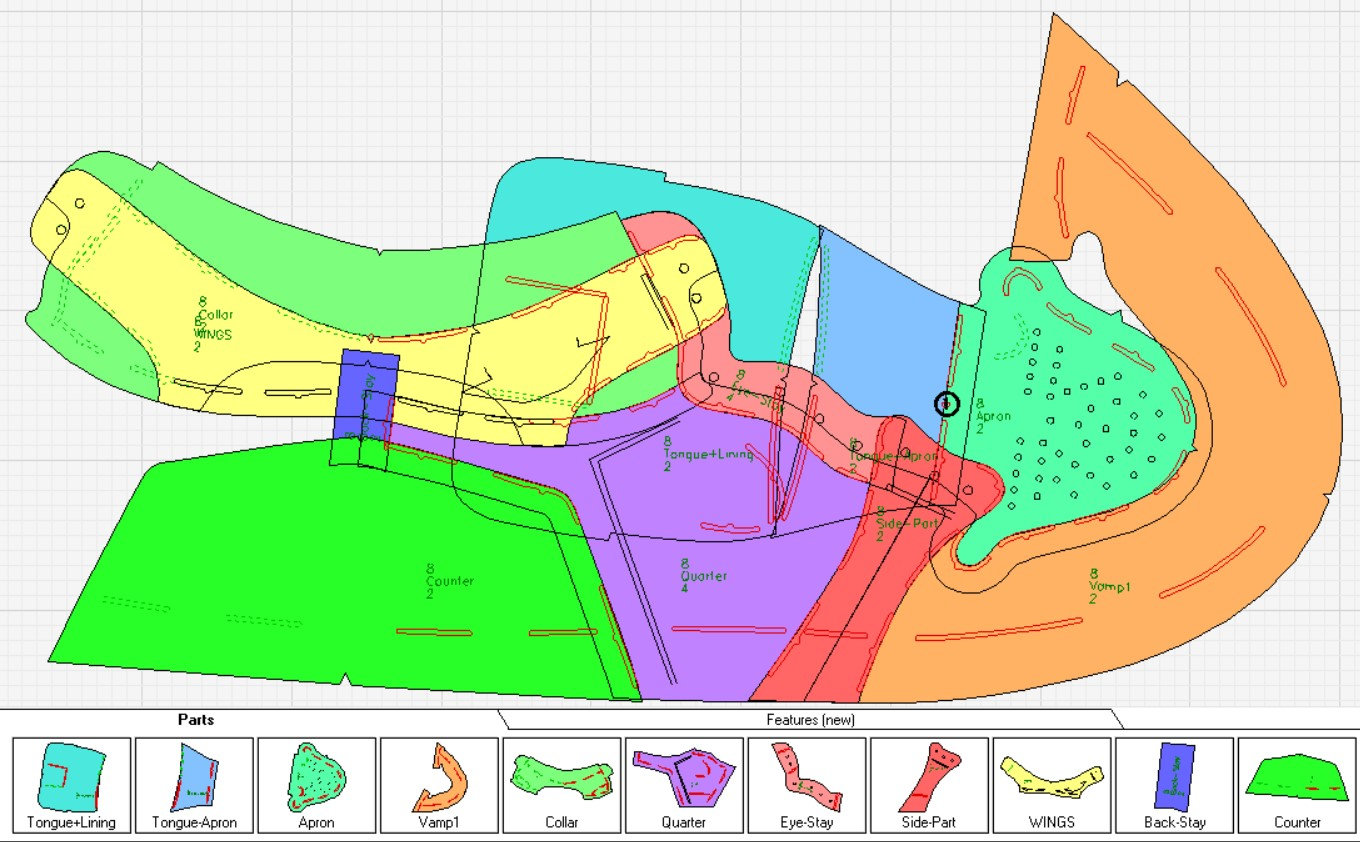The image size is (1360, 842).
Task: Select the Collar part thumbnail
Action: coord(562,785)
